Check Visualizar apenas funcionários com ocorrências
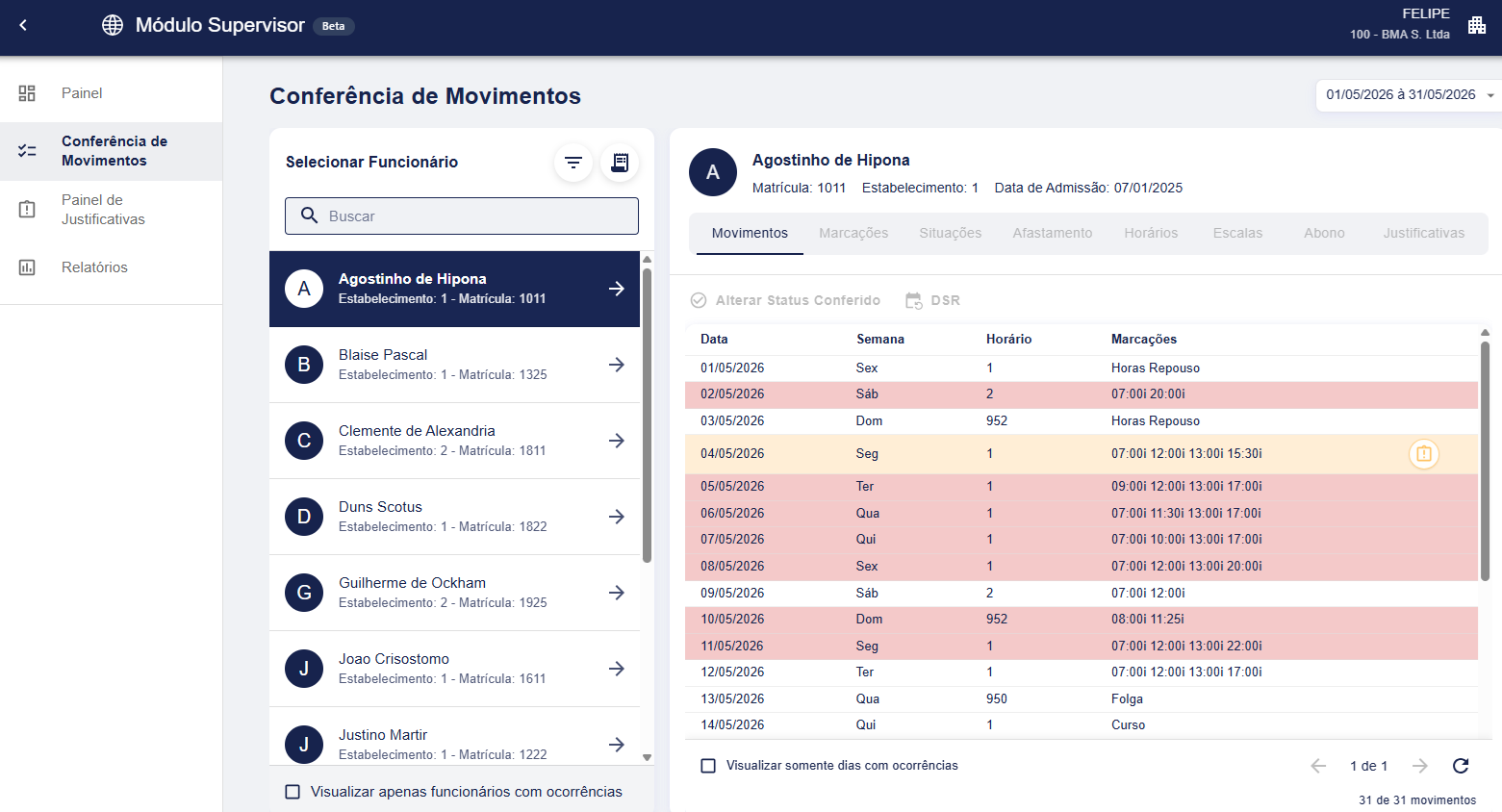 click(293, 792)
